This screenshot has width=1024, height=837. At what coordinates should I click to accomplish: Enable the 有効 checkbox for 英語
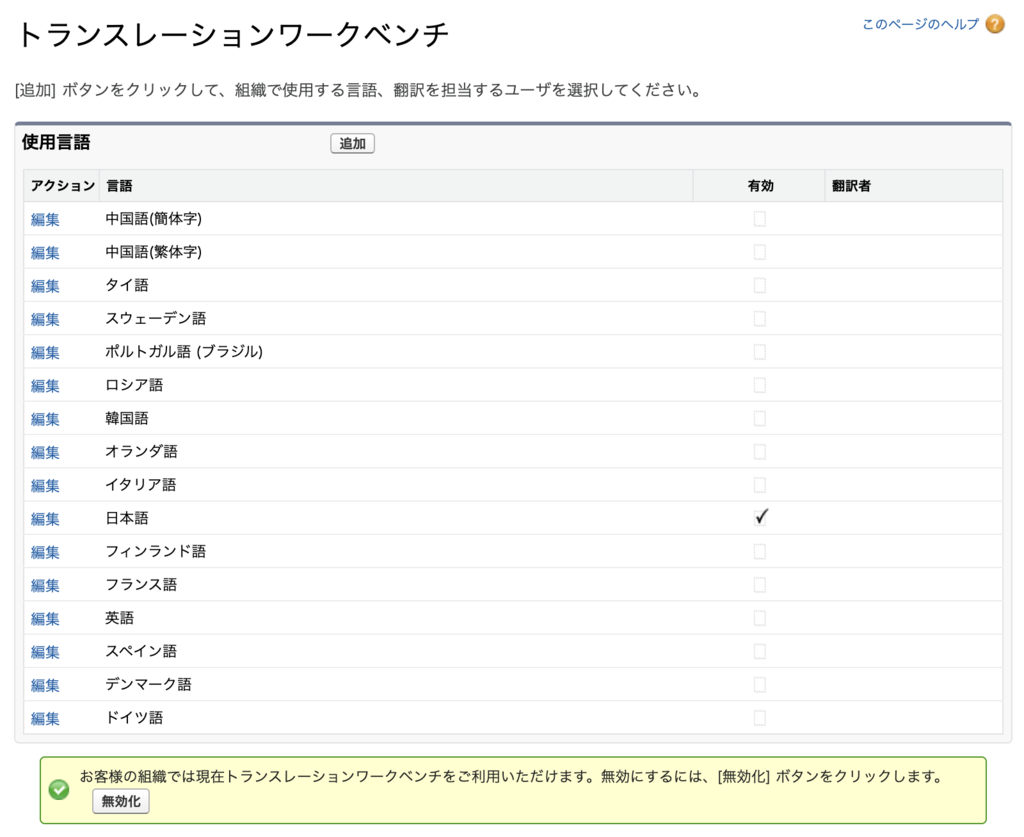[x=760, y=618]
